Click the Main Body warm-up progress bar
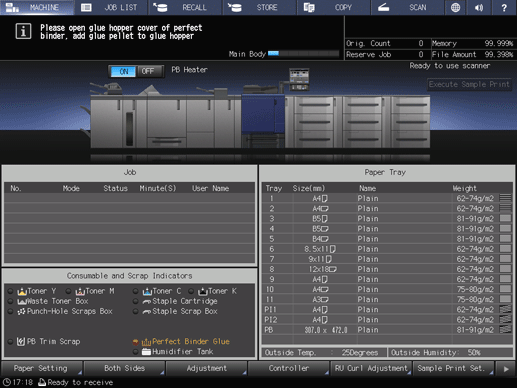The height and width of the screenshot is (388, 517). (303, 54)
